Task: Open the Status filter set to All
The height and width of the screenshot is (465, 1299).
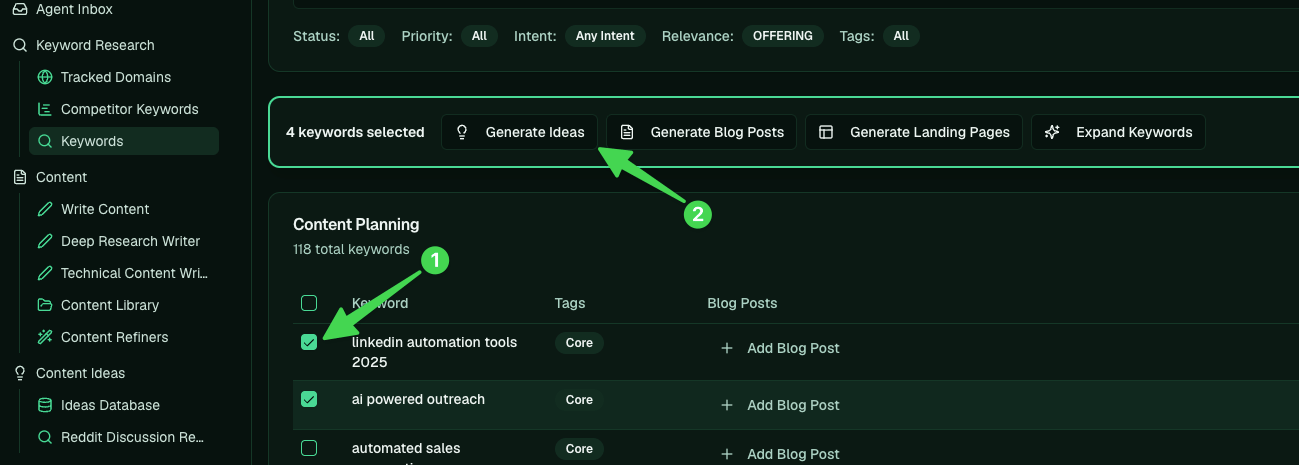Action: click(366, 36)
